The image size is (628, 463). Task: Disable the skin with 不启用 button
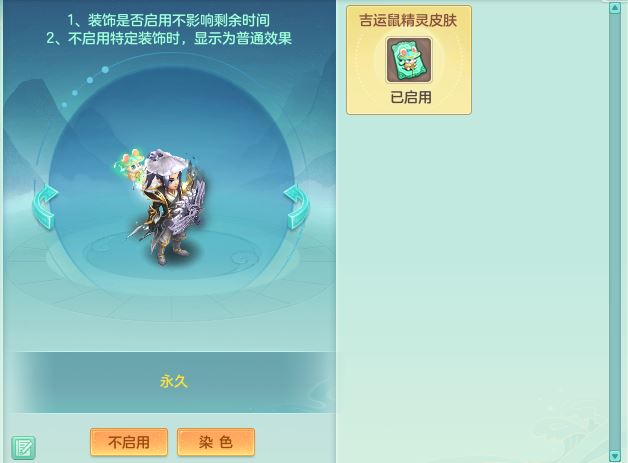pyautogui.click(x=129, y=442)
